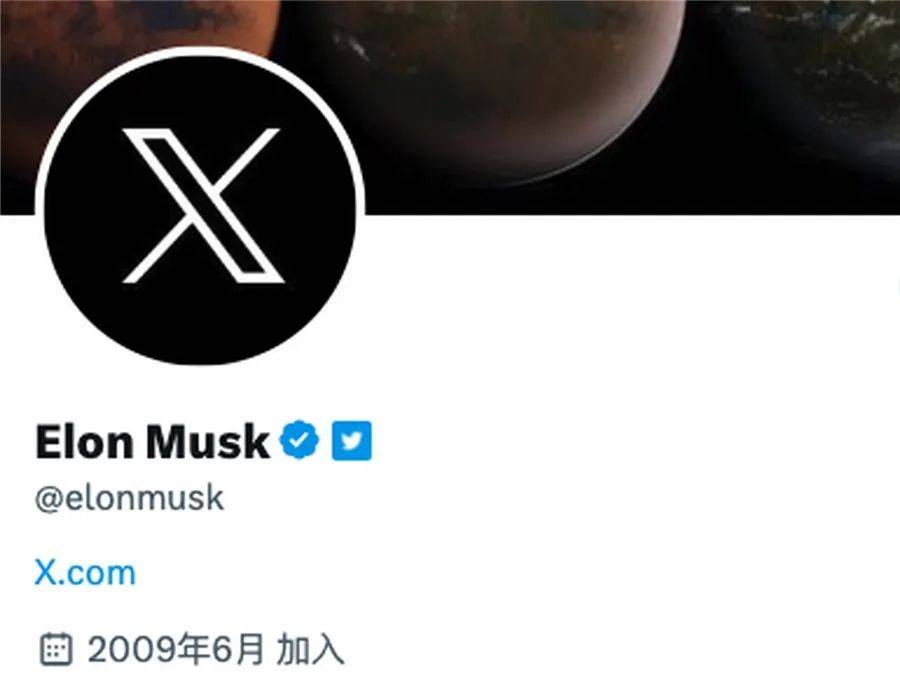The height and width of the screenshot is (700, 900).
Task: Click the 加入 joined label
Action: [310, 650]
